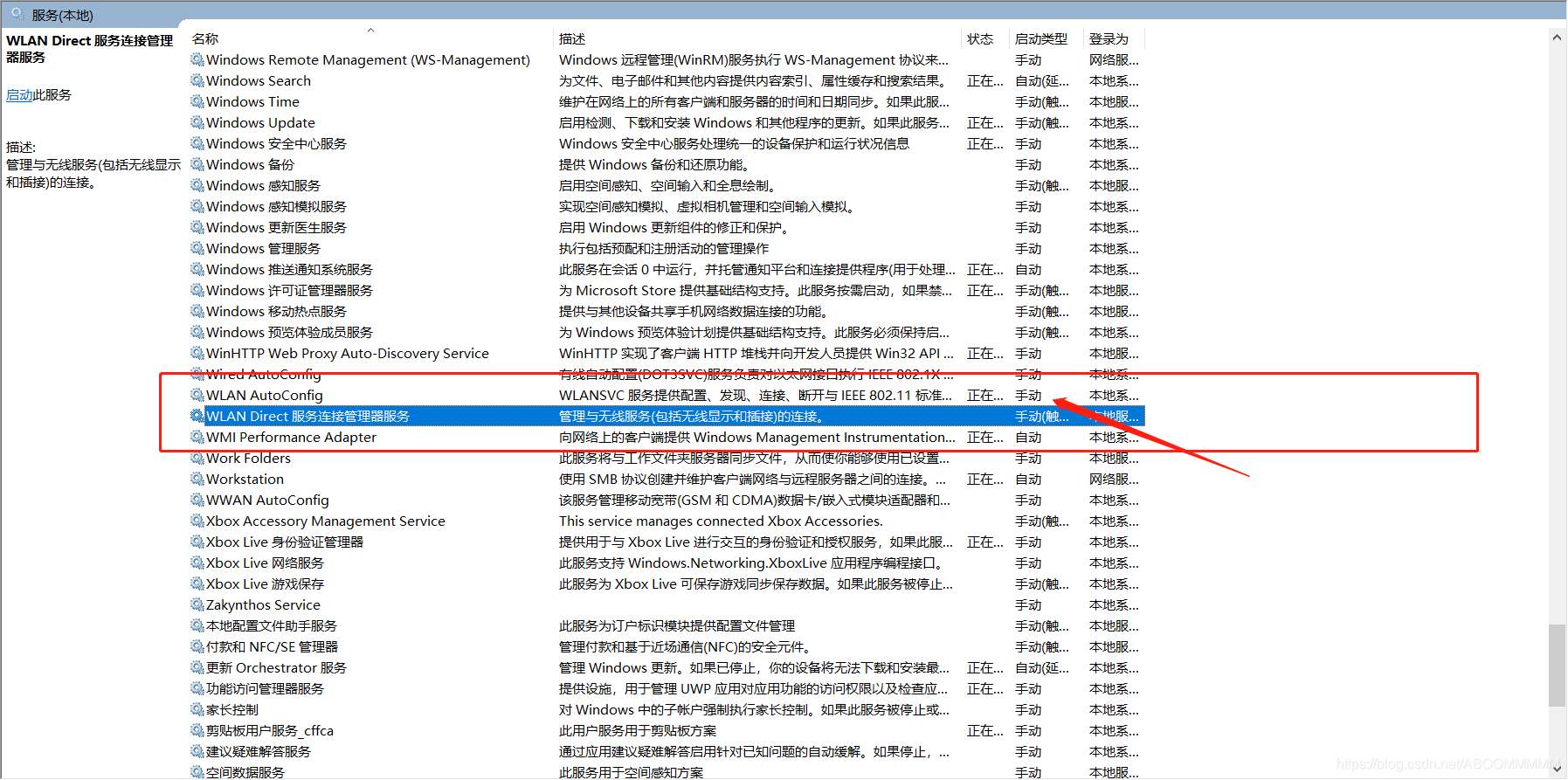The image size is (1568, 780).
Task: Select the Windows 推送通知系统服务 row
Action: tap(667, 269)
